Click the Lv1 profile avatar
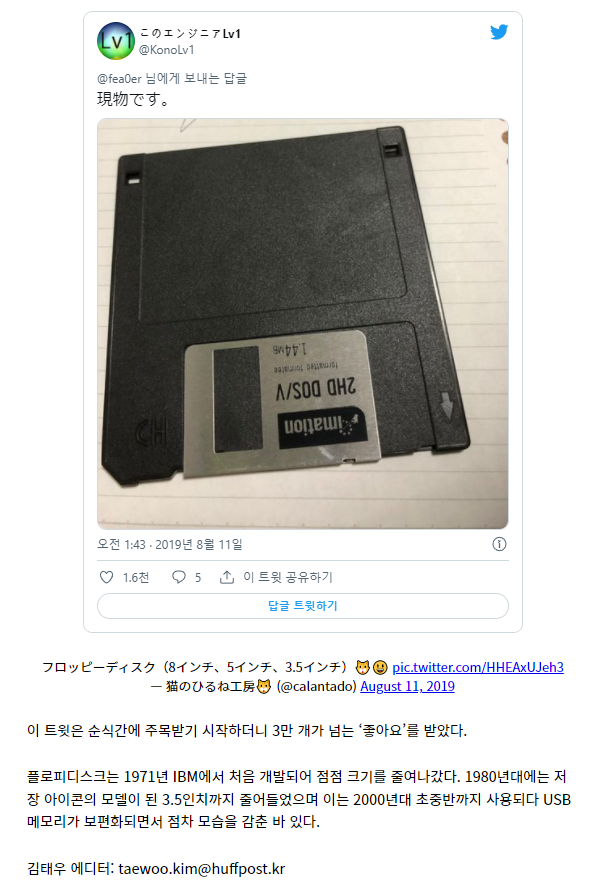The height and width of the screenshot is (887, 602). click(x=116, y=41)
